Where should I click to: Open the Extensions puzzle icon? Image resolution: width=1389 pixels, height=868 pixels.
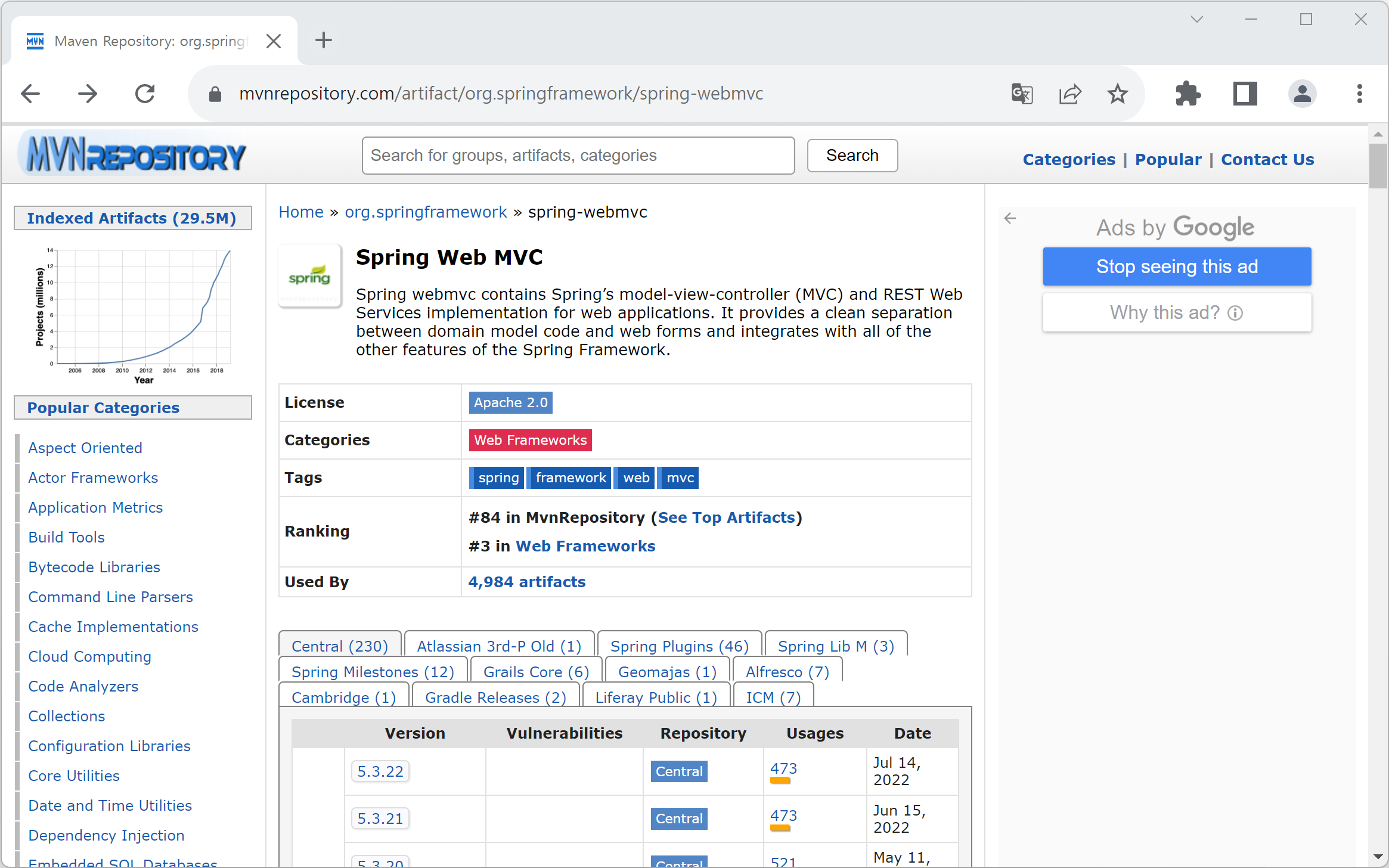point(1188,94)
